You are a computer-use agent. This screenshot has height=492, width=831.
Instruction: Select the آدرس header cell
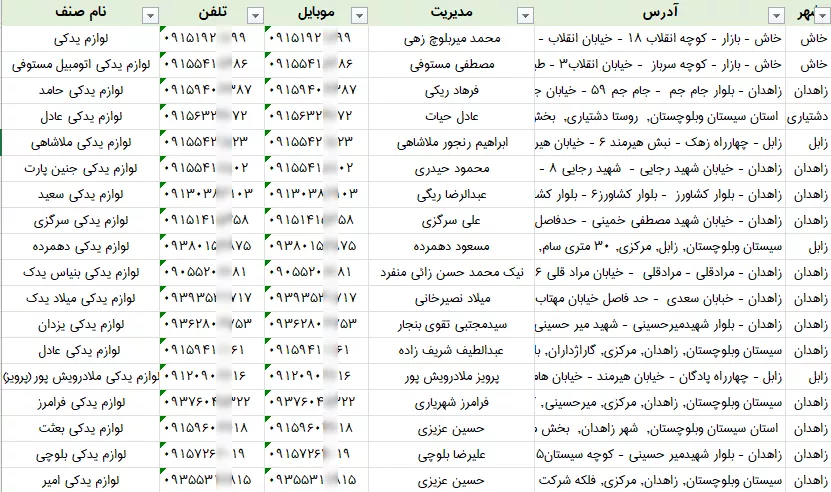tap(660, 13)
